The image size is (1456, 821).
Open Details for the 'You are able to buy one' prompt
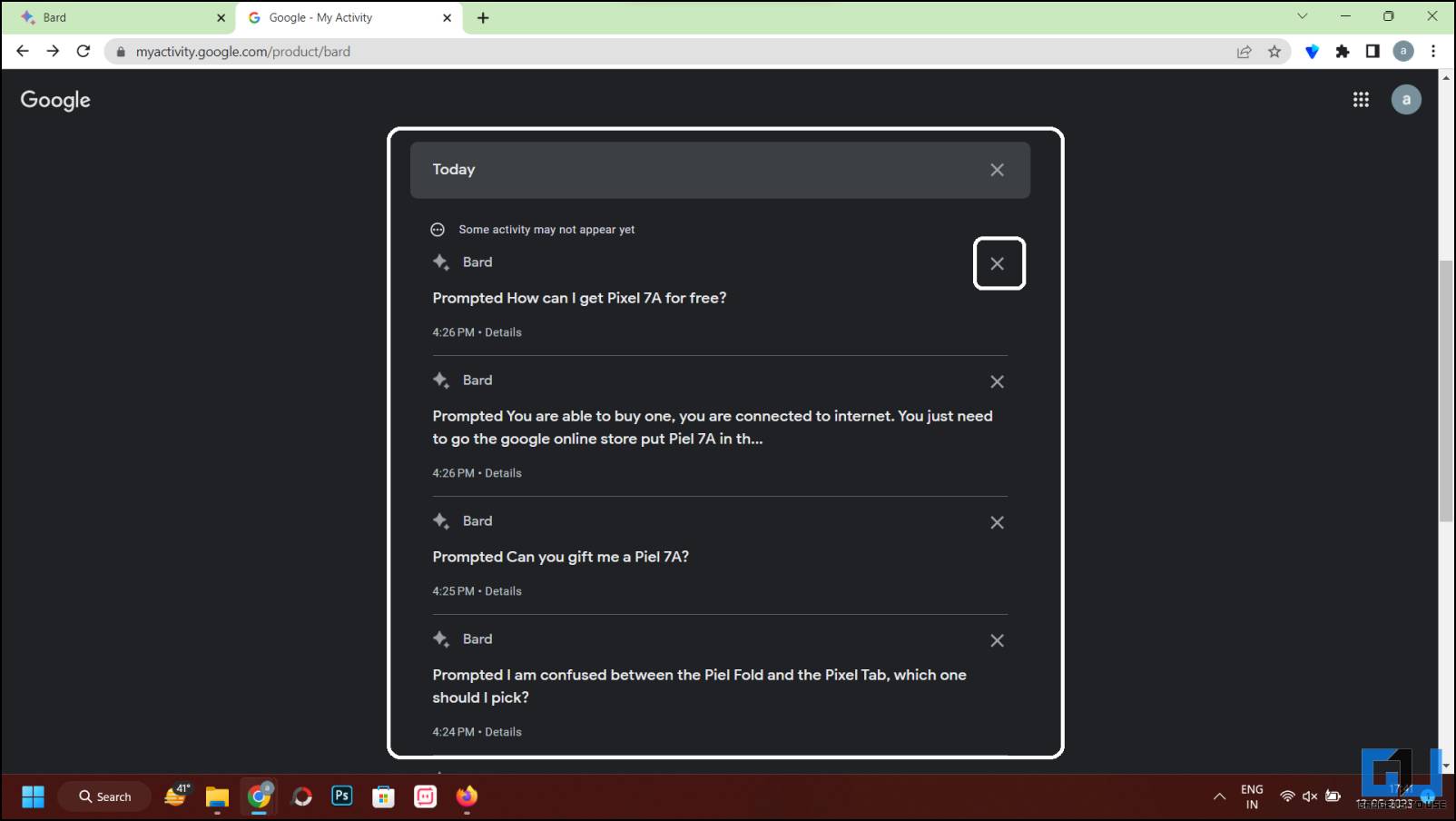pyautogui.click(x=503, y=473)
